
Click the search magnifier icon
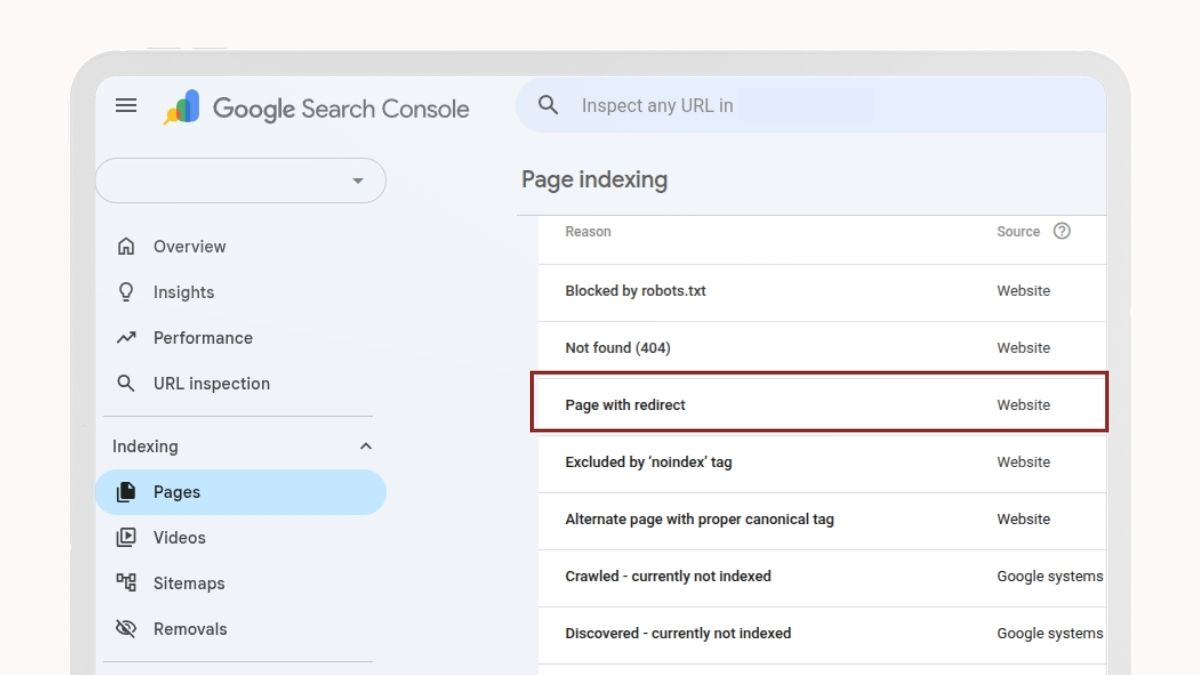pos(548,105)
